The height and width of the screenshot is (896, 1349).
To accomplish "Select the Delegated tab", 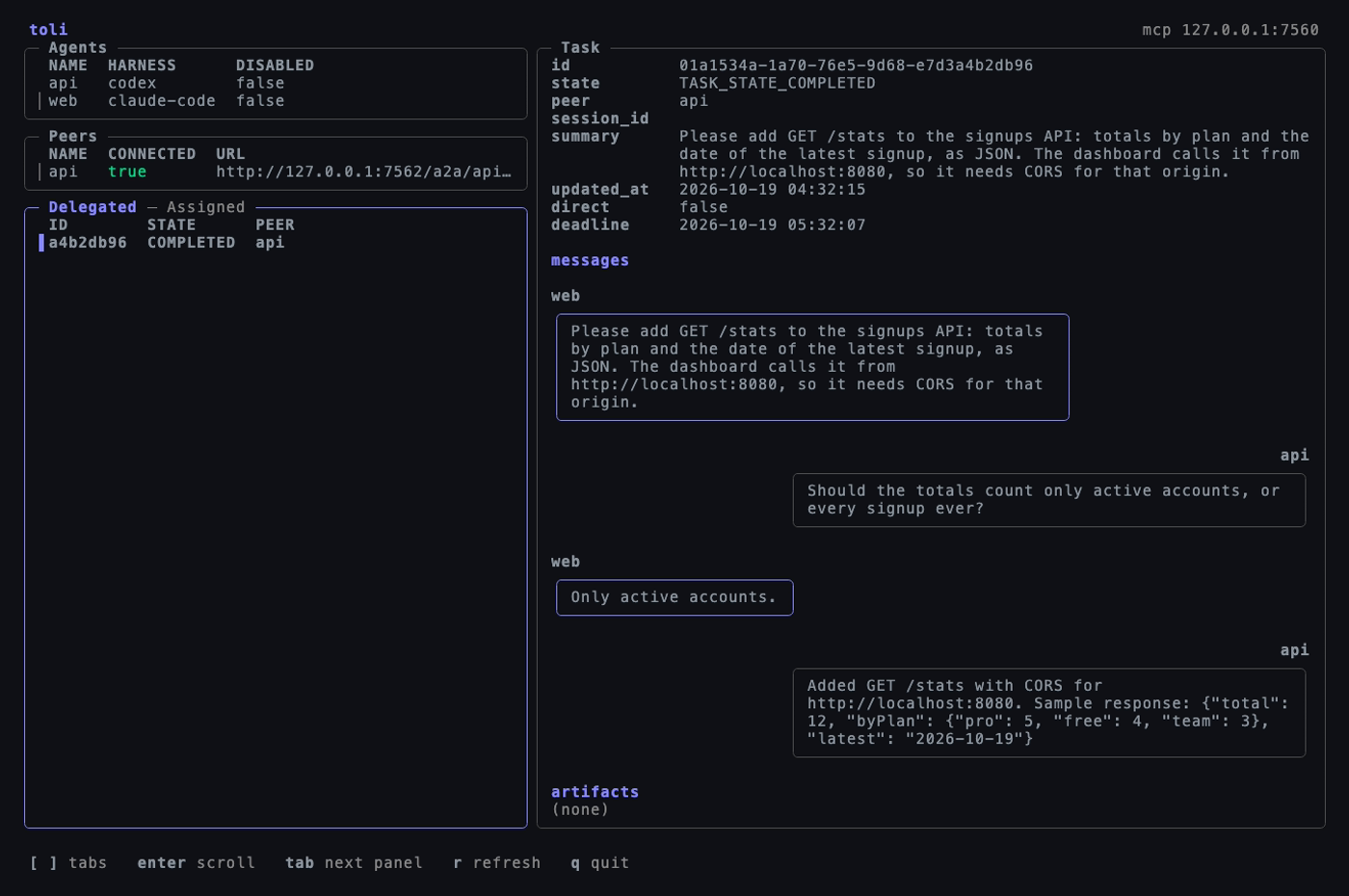I will pos(93,207).
